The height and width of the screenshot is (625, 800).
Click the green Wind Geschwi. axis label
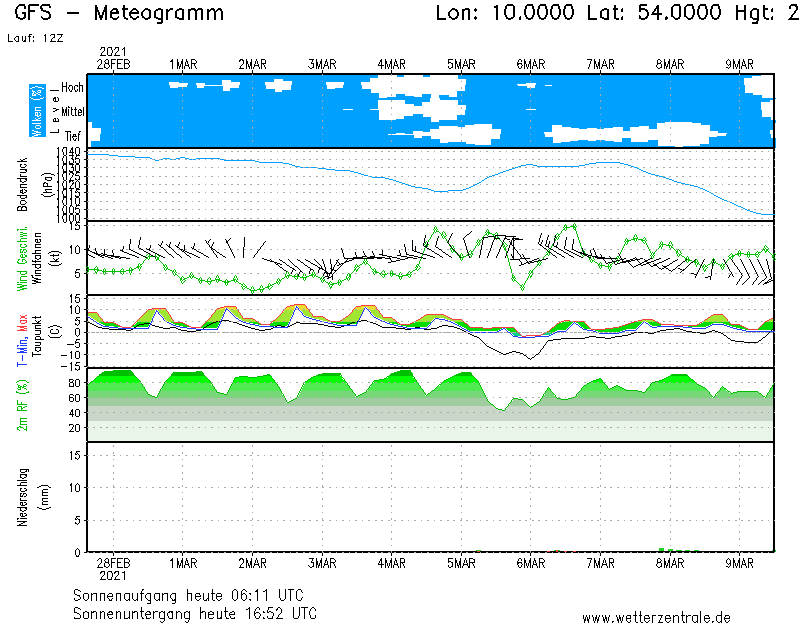coord(21,259)
